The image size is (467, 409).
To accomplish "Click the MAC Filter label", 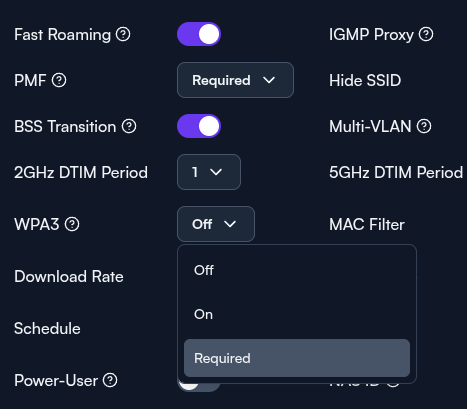I will 367,224.
